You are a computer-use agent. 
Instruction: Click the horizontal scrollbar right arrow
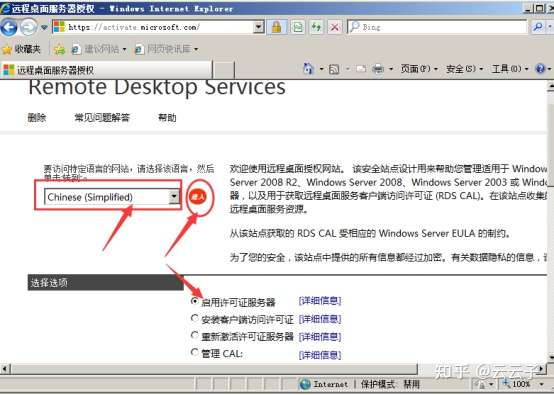[541, 369]
